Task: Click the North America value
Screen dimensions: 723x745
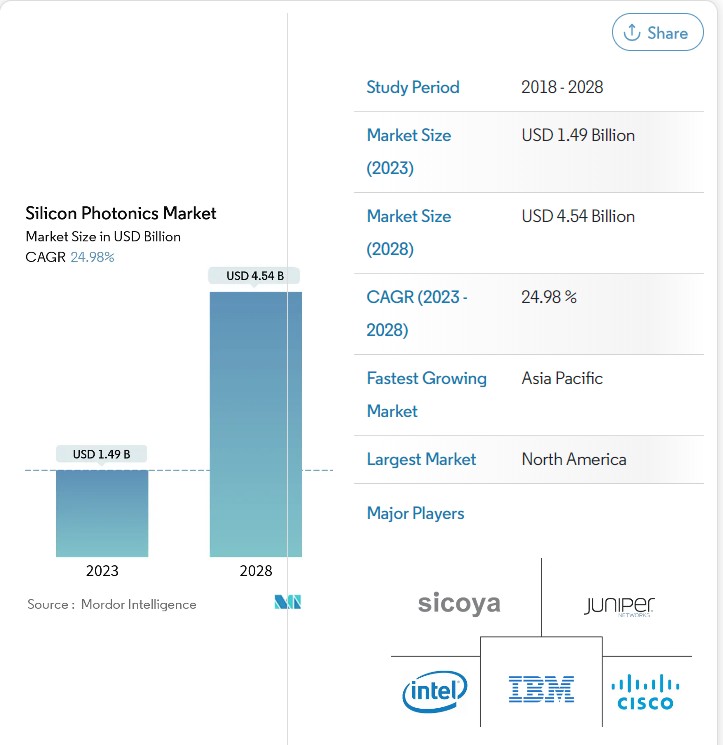Action: (574, 459)
